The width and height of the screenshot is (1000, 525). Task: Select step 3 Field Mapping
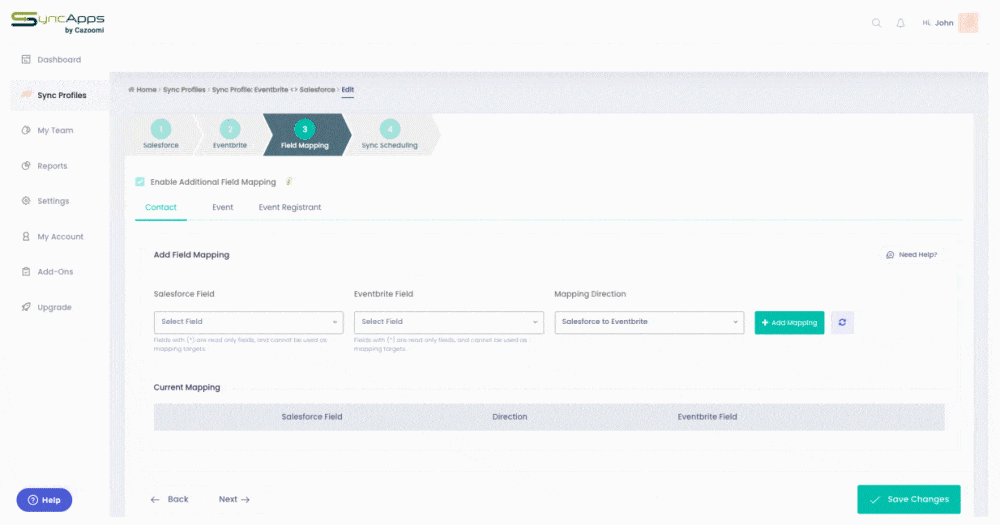[305, 135]
